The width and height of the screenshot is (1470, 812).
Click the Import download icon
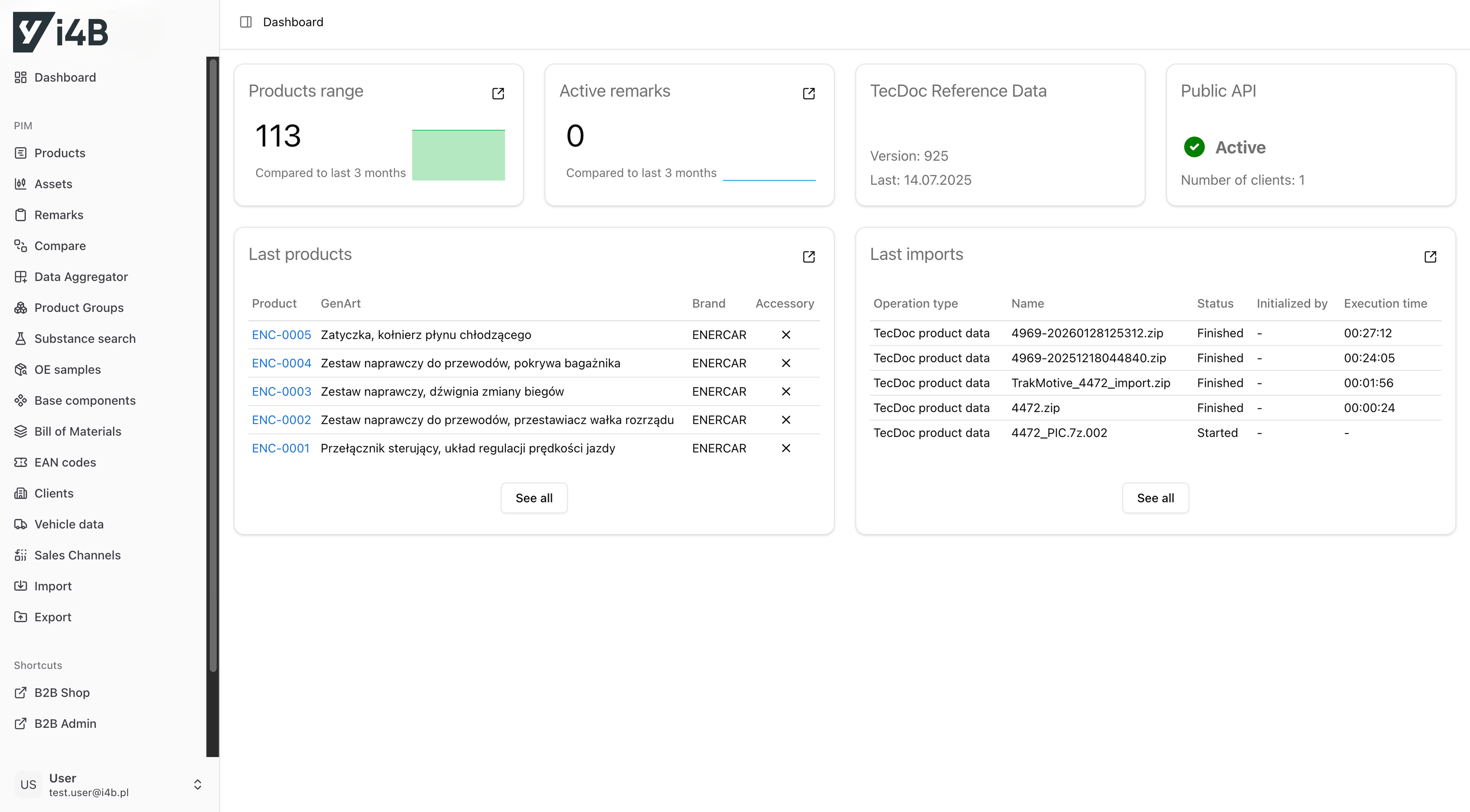(x=21, y=586)
